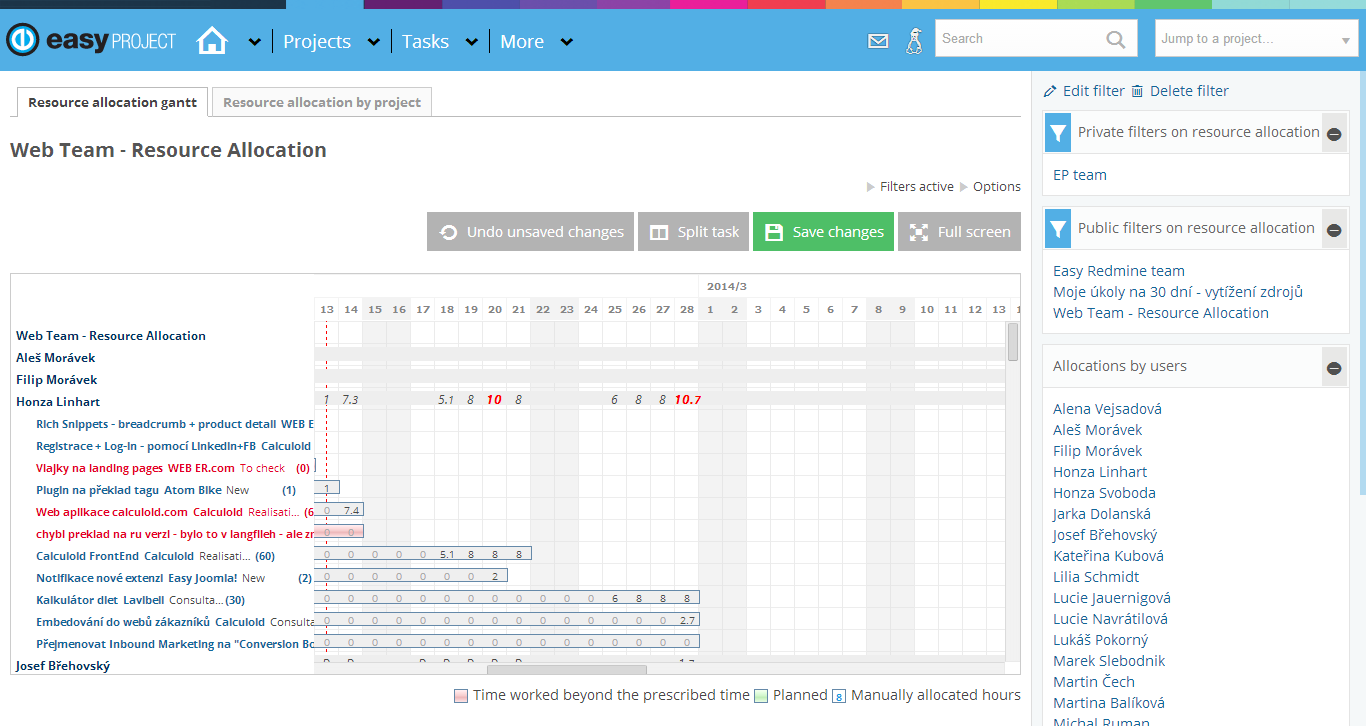
Task: Open Web Team - Resource Allocation filter link
Action: tap(1161, 313)
